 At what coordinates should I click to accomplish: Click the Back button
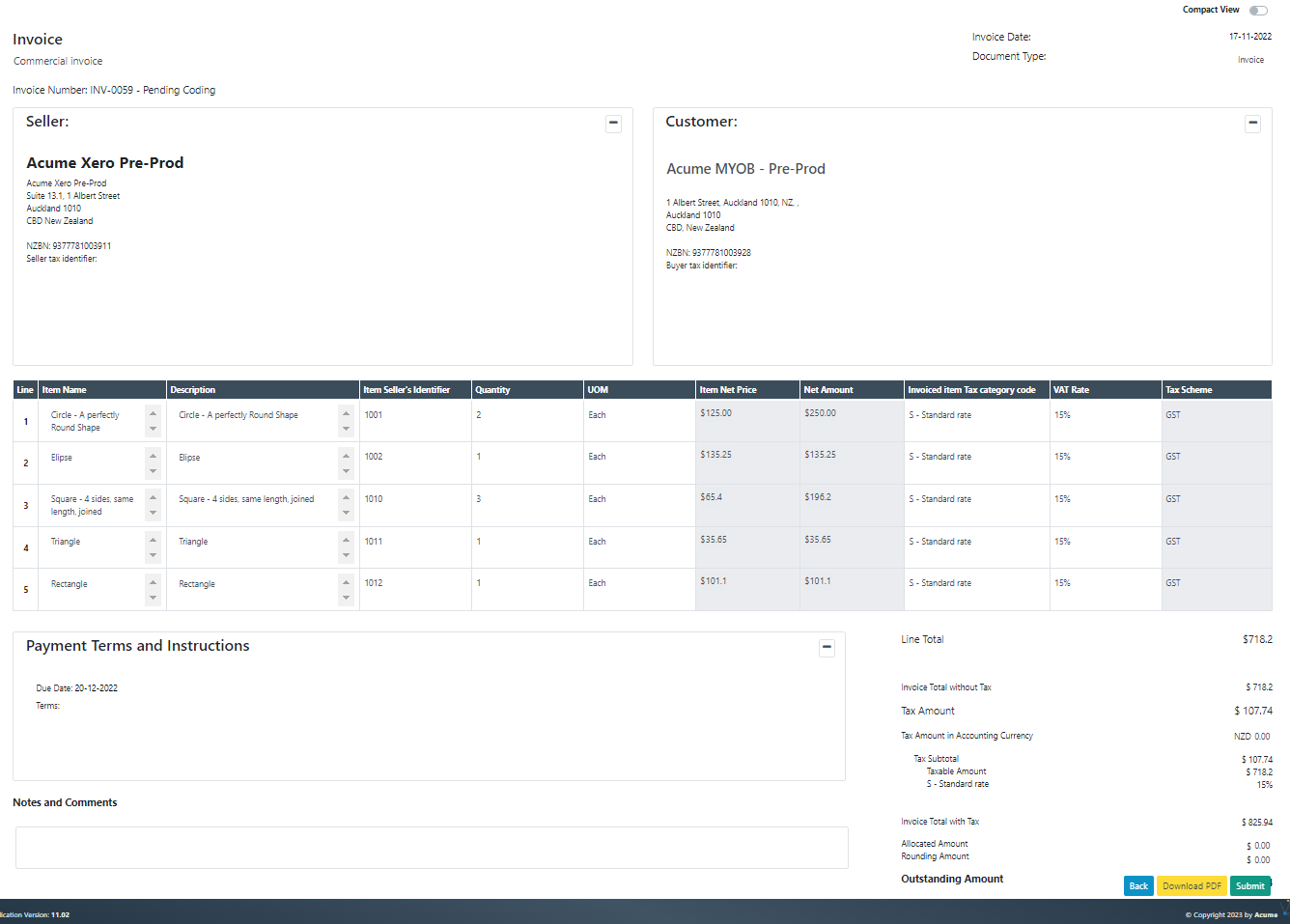click(1138, 885)
